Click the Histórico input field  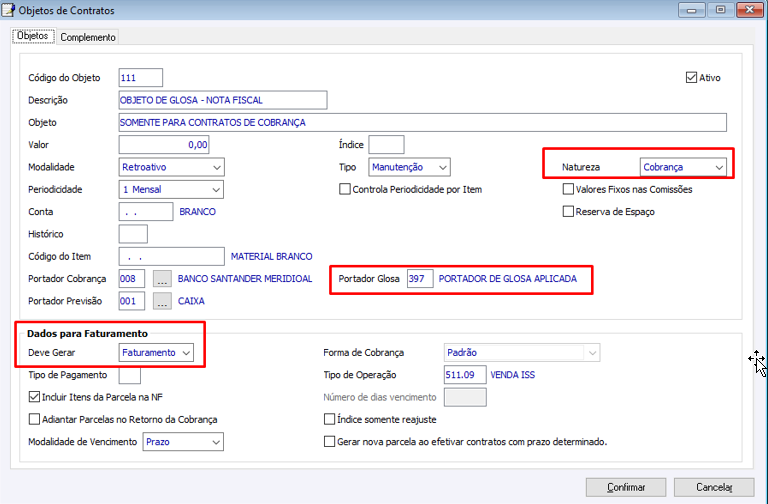point(133,234)
